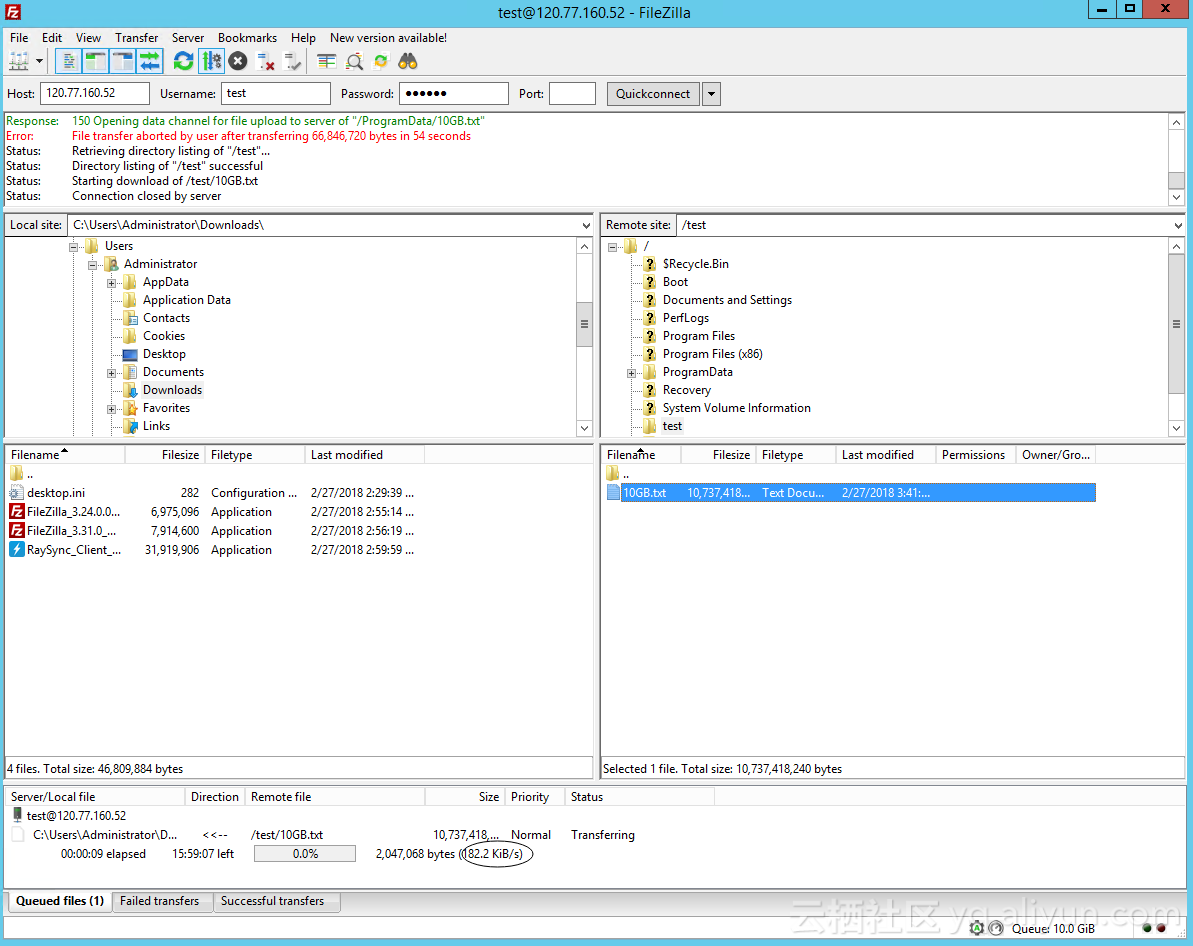
Task: Switch to Queued files tab
Action: click(60, 901)
